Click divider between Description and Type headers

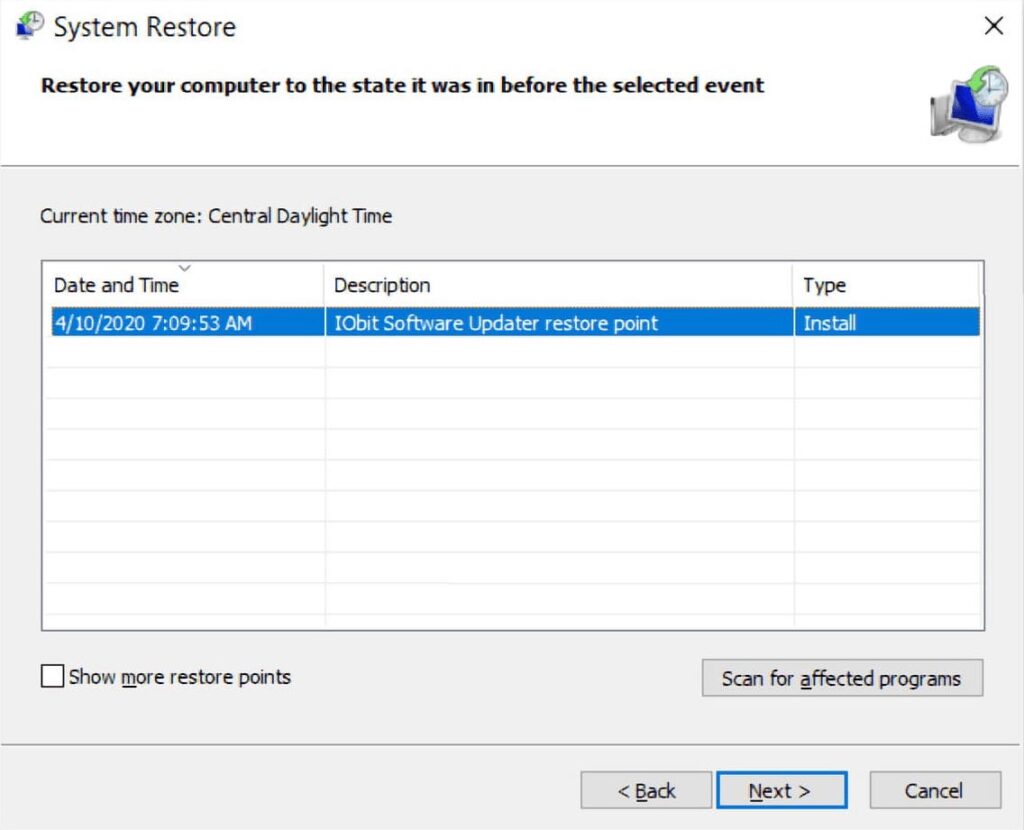pos(793,285)
